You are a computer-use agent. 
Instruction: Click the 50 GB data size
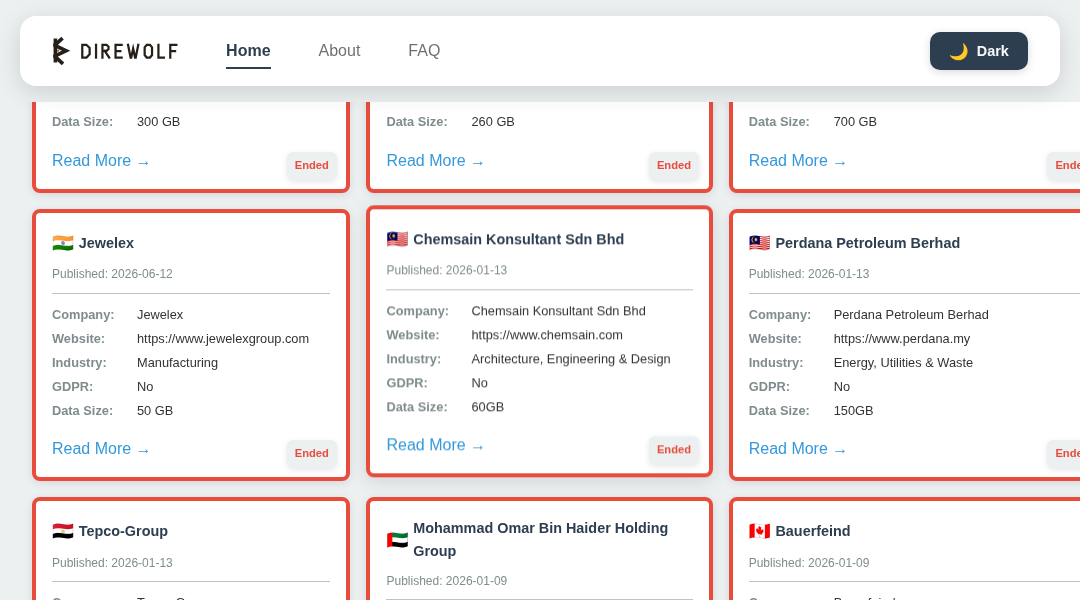pos(155,411)
